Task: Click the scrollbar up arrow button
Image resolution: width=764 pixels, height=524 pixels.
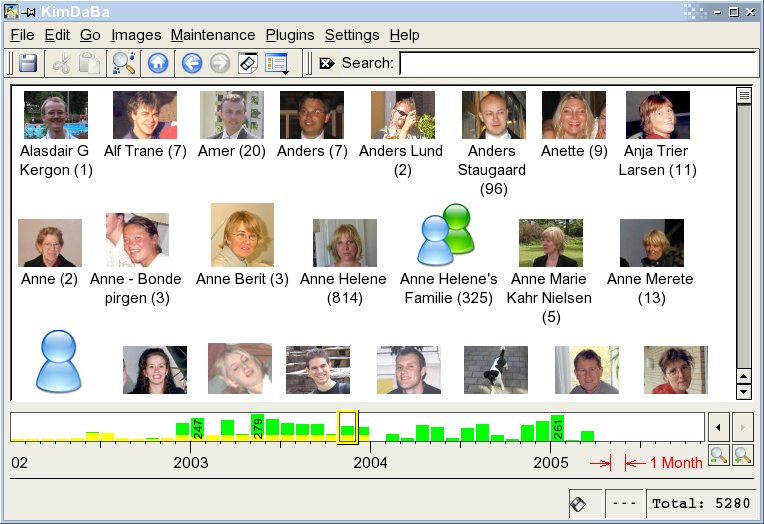Action: (744, 376)
